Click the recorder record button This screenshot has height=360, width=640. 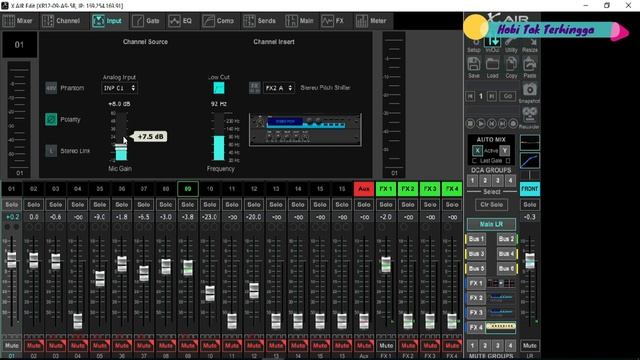click(513, 123)
